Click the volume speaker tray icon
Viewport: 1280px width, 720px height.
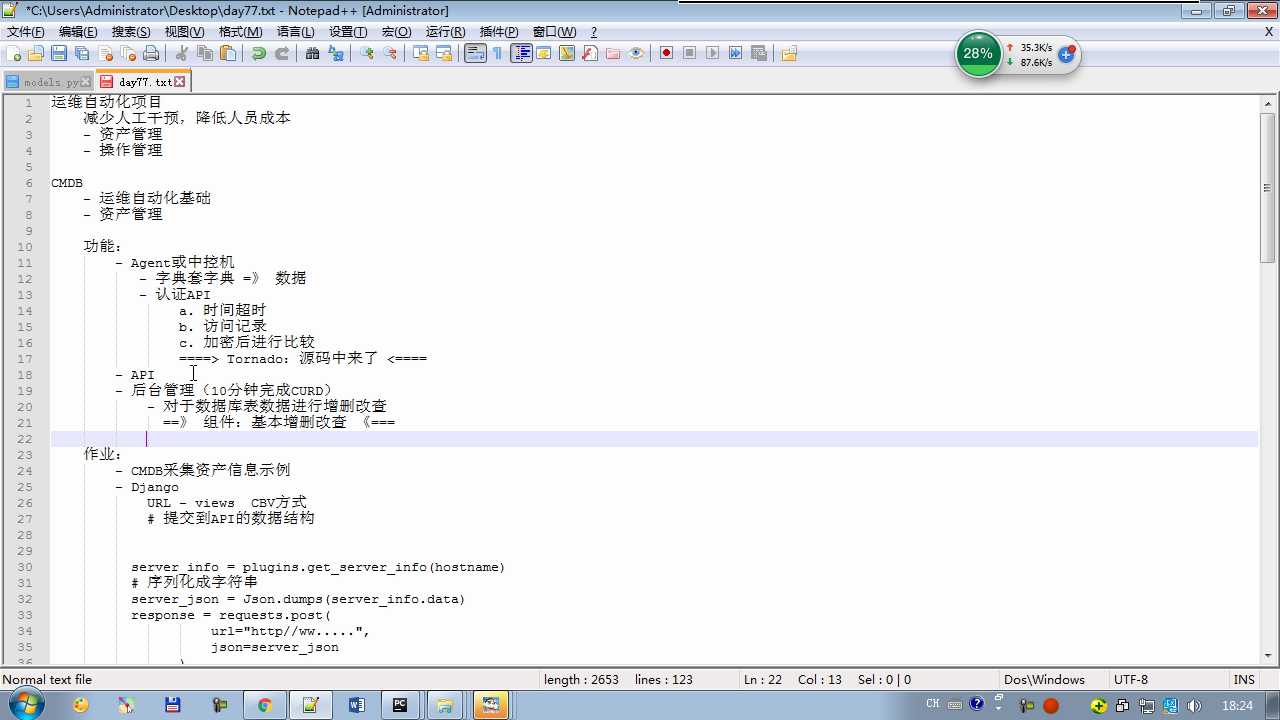pos(1194,705)
